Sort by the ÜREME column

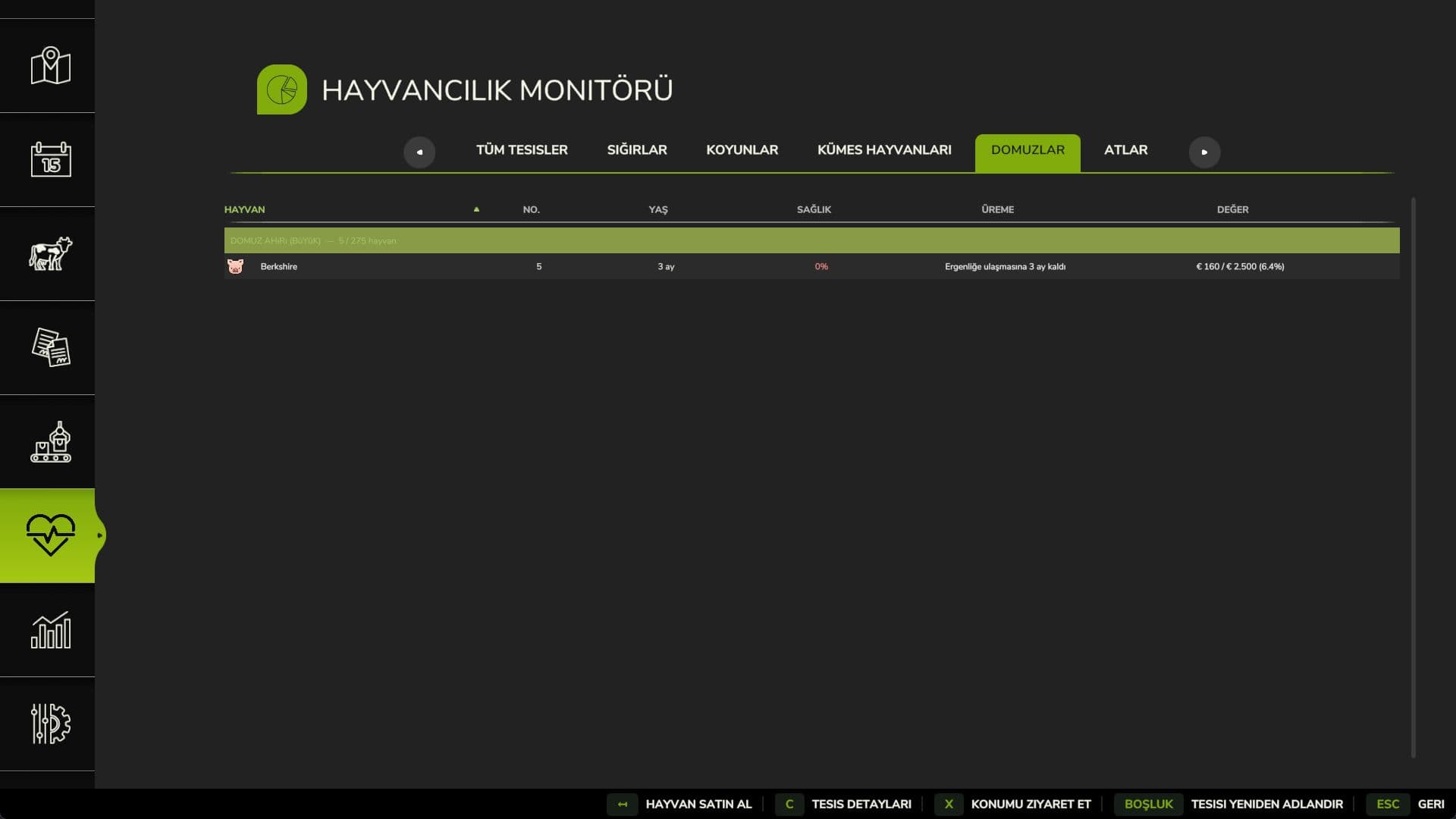997,209
